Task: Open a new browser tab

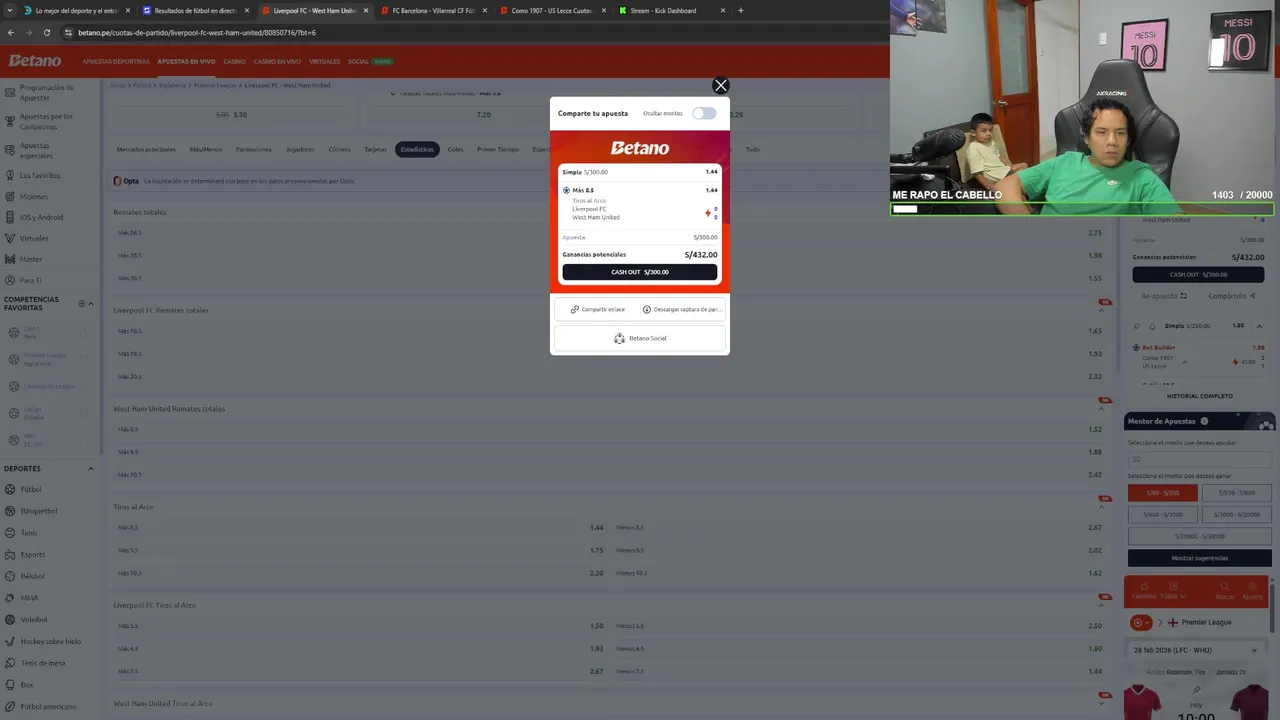Action: 740,10
